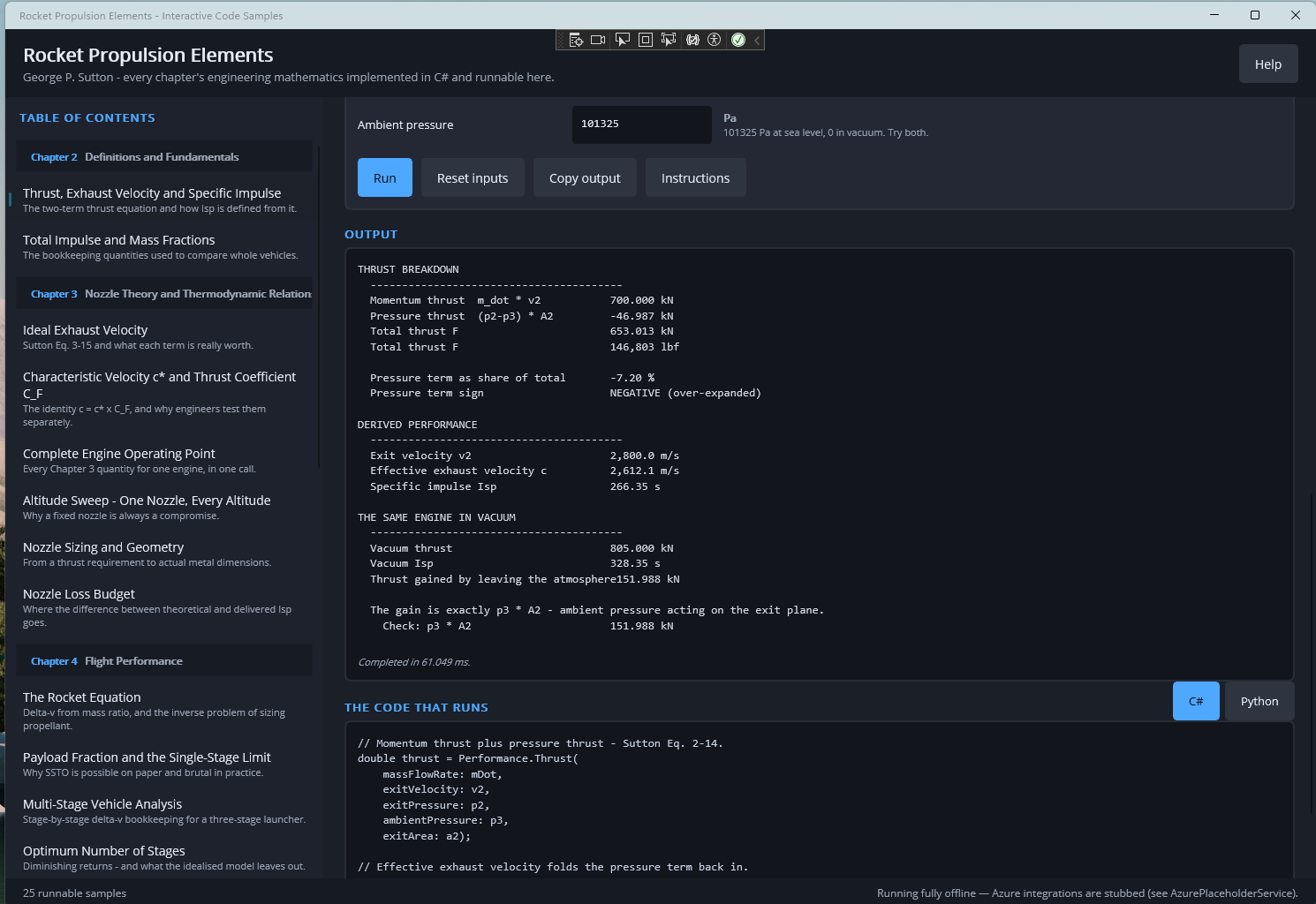Open The Rocket Equation sample

164,711
